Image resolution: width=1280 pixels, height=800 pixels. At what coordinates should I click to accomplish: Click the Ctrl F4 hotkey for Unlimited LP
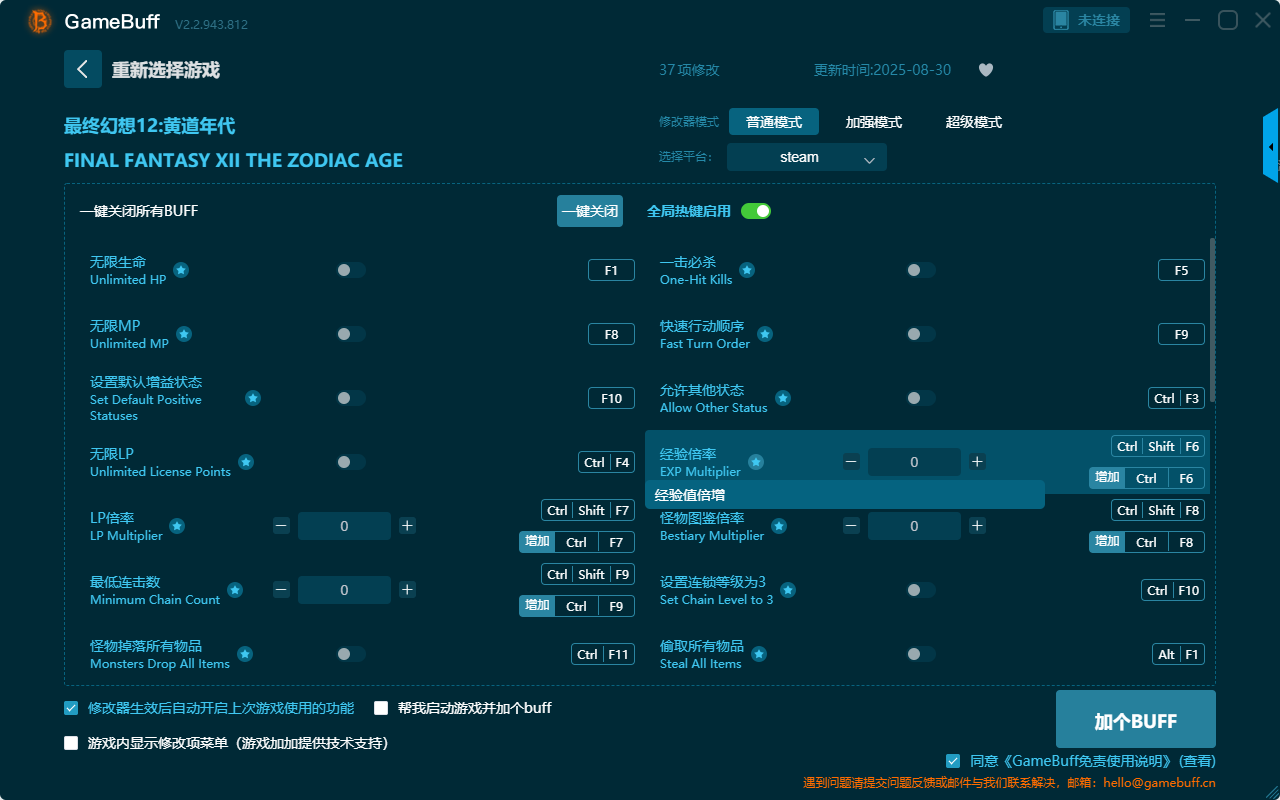(x=606, y=462)
